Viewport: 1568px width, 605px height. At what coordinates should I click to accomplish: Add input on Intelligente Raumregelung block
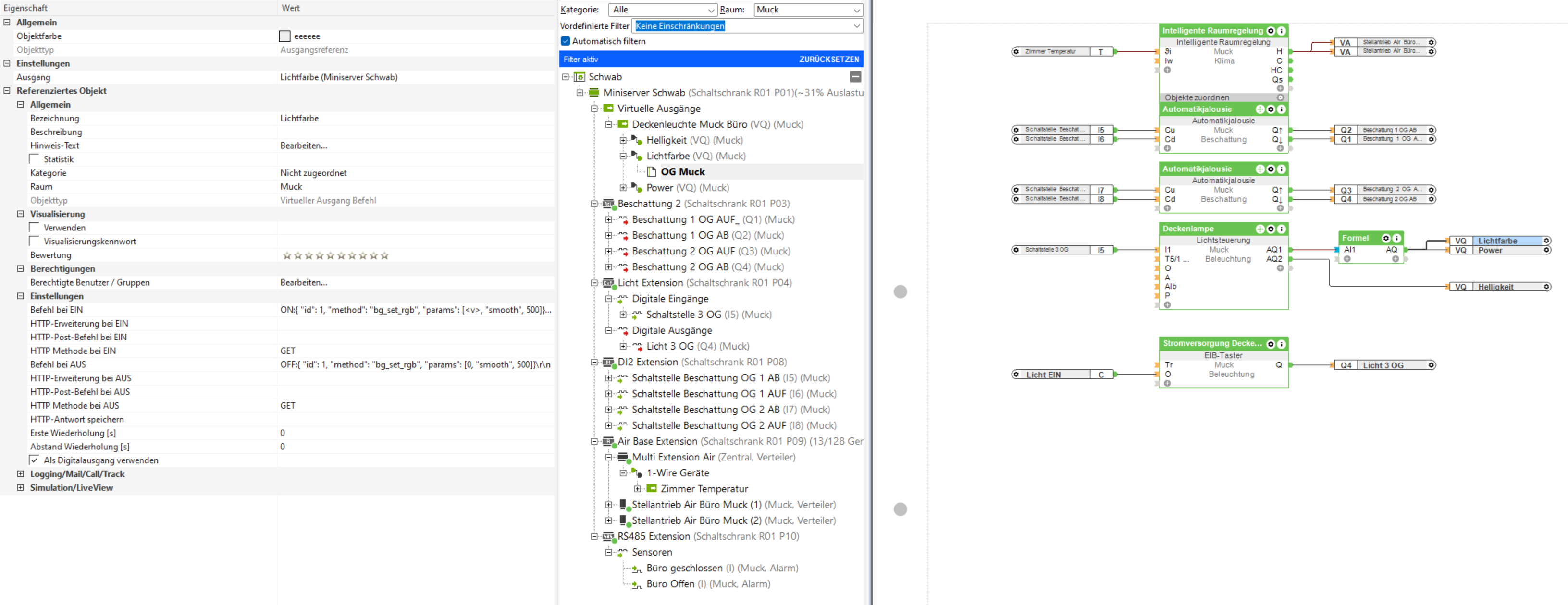pyautogui.click(x=1167, y=71)
